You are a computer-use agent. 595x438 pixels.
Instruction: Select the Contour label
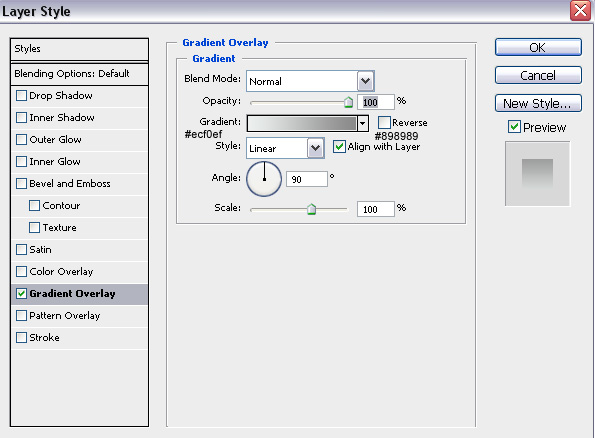[61, 205]
